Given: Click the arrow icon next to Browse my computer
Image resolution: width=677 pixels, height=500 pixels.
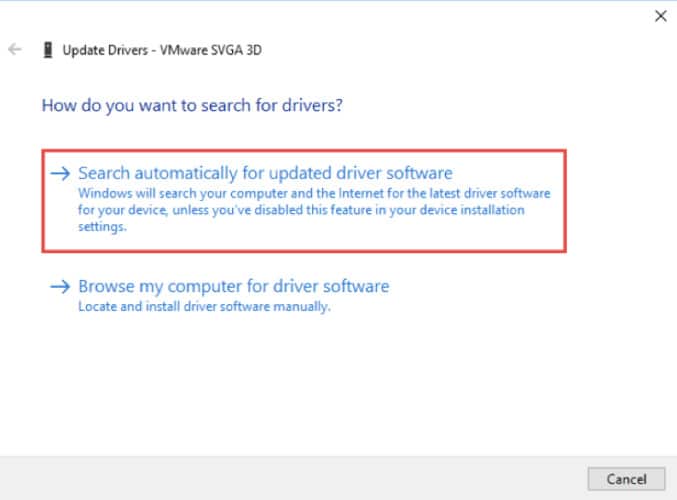Looking at the screenshot, I should [x=60, y=287].
